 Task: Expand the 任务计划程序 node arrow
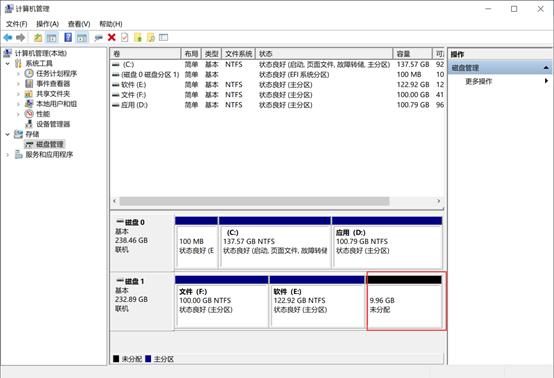point(18,73)
